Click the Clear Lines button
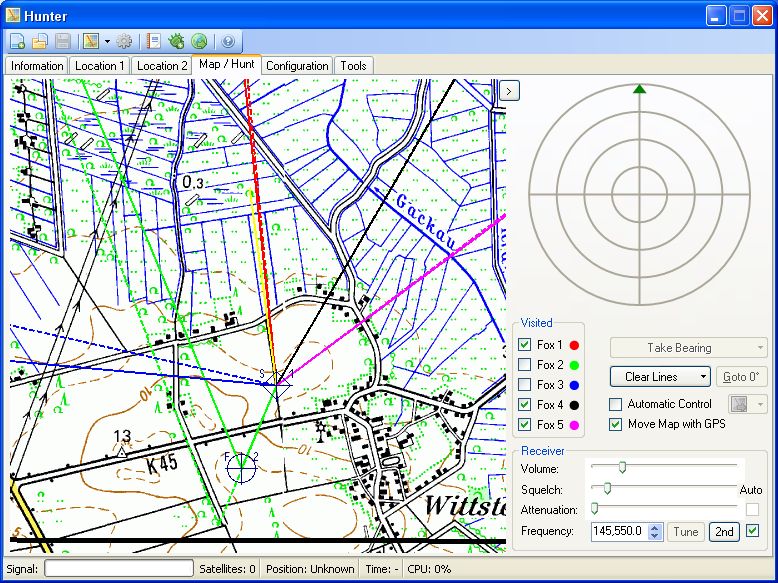Viewport: 778px width, 583px height. pyautogui.click(x=651, y=377)
